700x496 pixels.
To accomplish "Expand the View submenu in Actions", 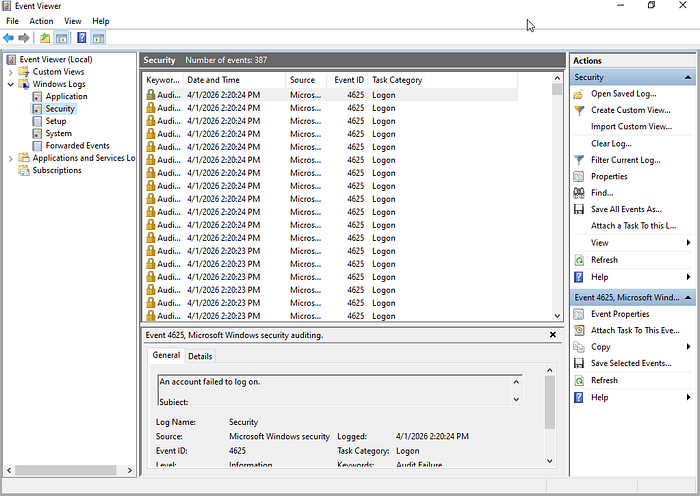I will 688,242.
